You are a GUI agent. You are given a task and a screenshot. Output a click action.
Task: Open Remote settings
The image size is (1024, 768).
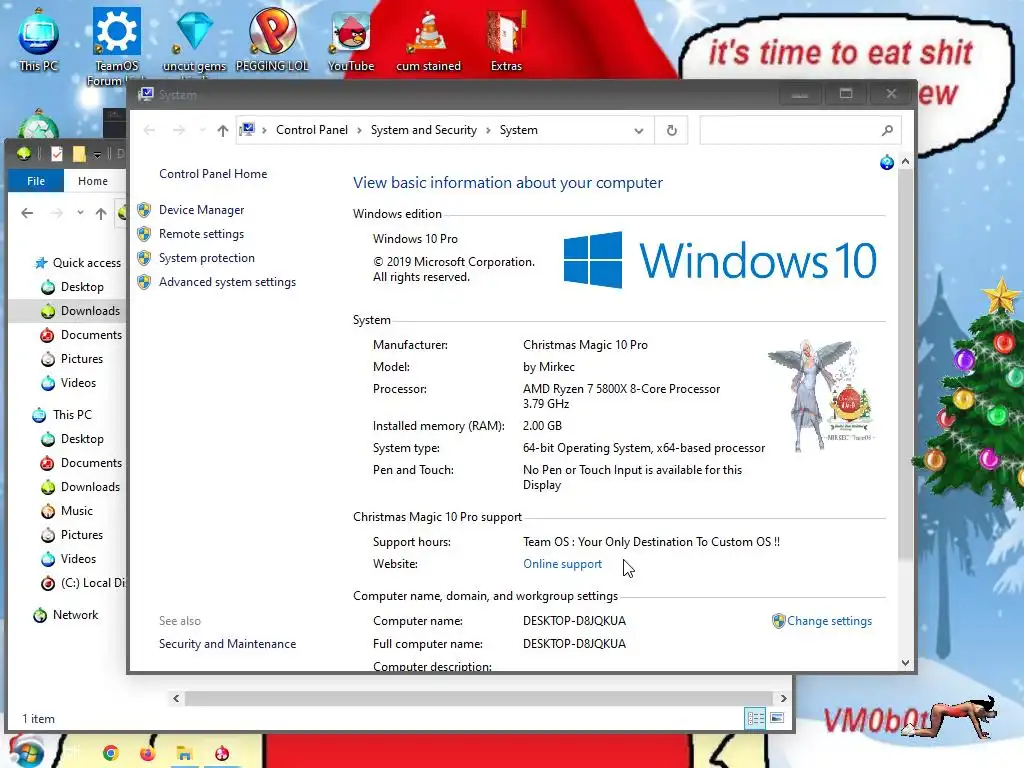[x=201, y=234]
